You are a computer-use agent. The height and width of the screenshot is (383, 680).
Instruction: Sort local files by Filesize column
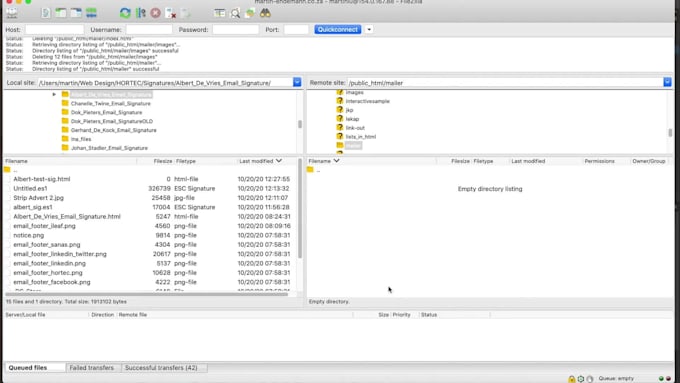point(163,161)
